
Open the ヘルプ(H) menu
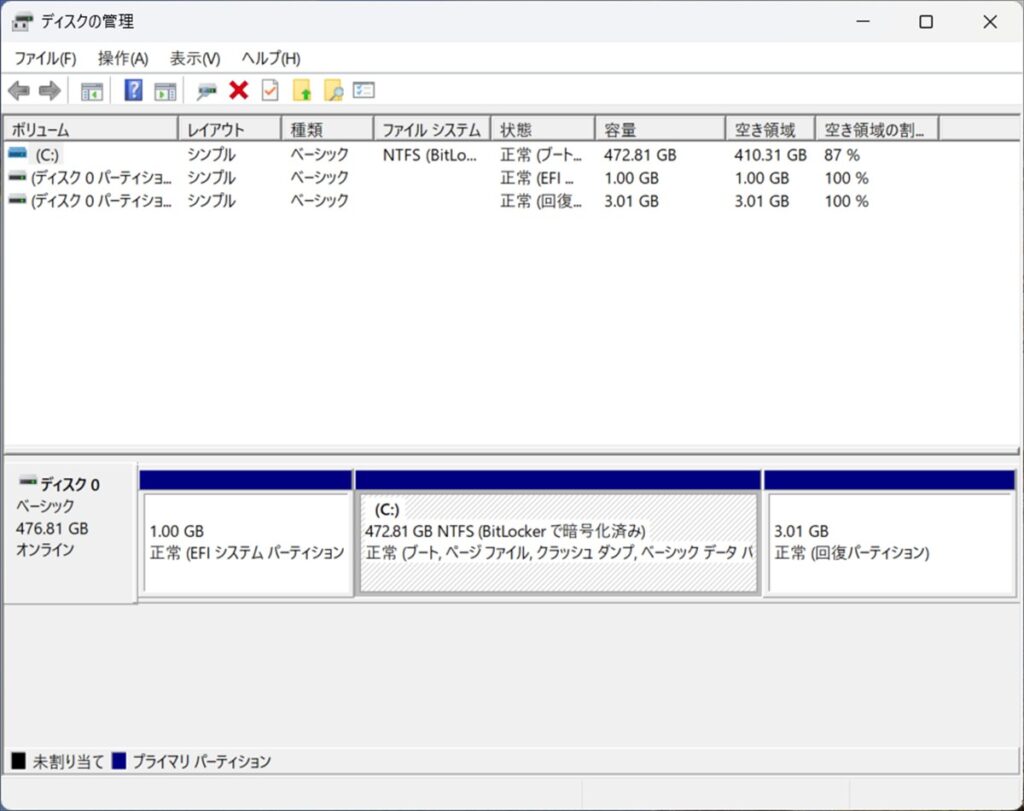[271, 58]
